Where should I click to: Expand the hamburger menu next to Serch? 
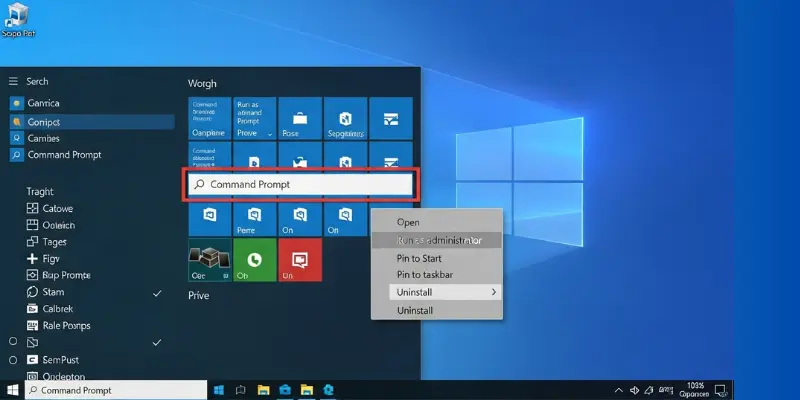[x=14, y=82]
